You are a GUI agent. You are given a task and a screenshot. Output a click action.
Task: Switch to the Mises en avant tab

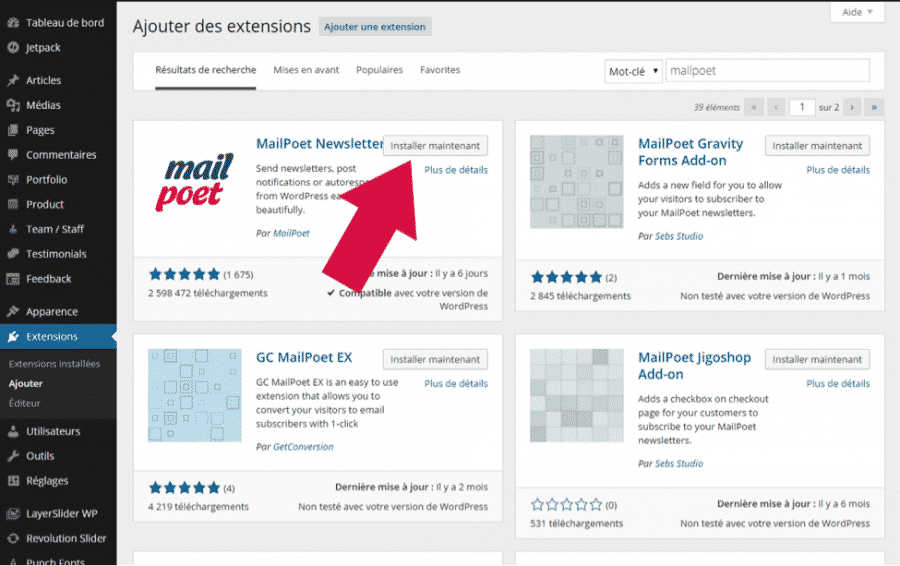[x=306, y=70]
